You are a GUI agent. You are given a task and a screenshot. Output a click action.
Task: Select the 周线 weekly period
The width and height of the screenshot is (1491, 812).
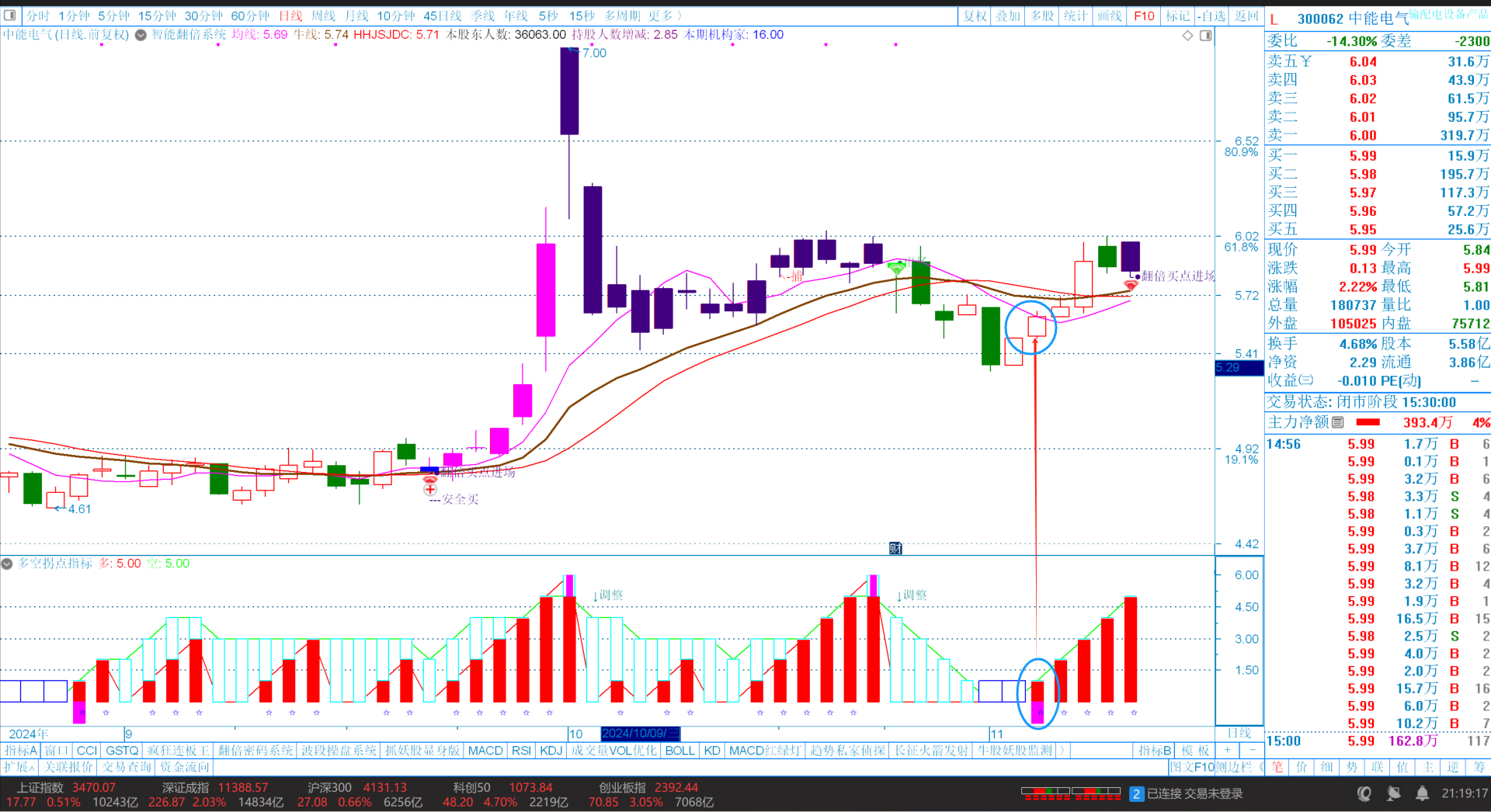tap(324, 16)
